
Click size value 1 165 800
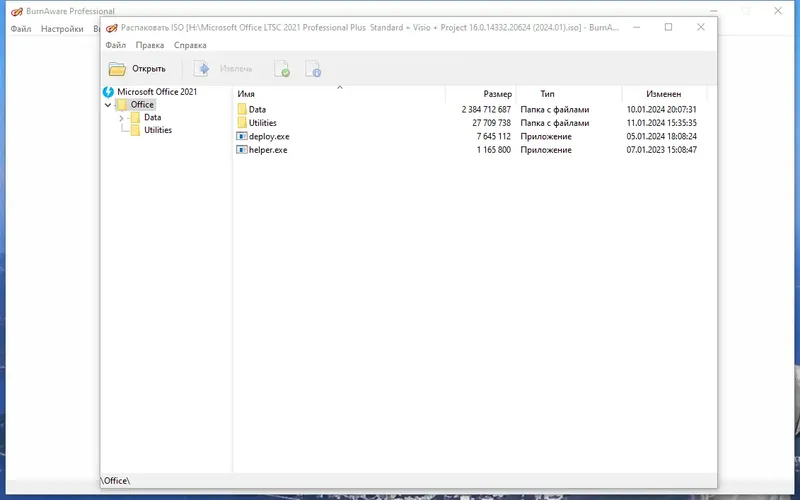point(493,150)
